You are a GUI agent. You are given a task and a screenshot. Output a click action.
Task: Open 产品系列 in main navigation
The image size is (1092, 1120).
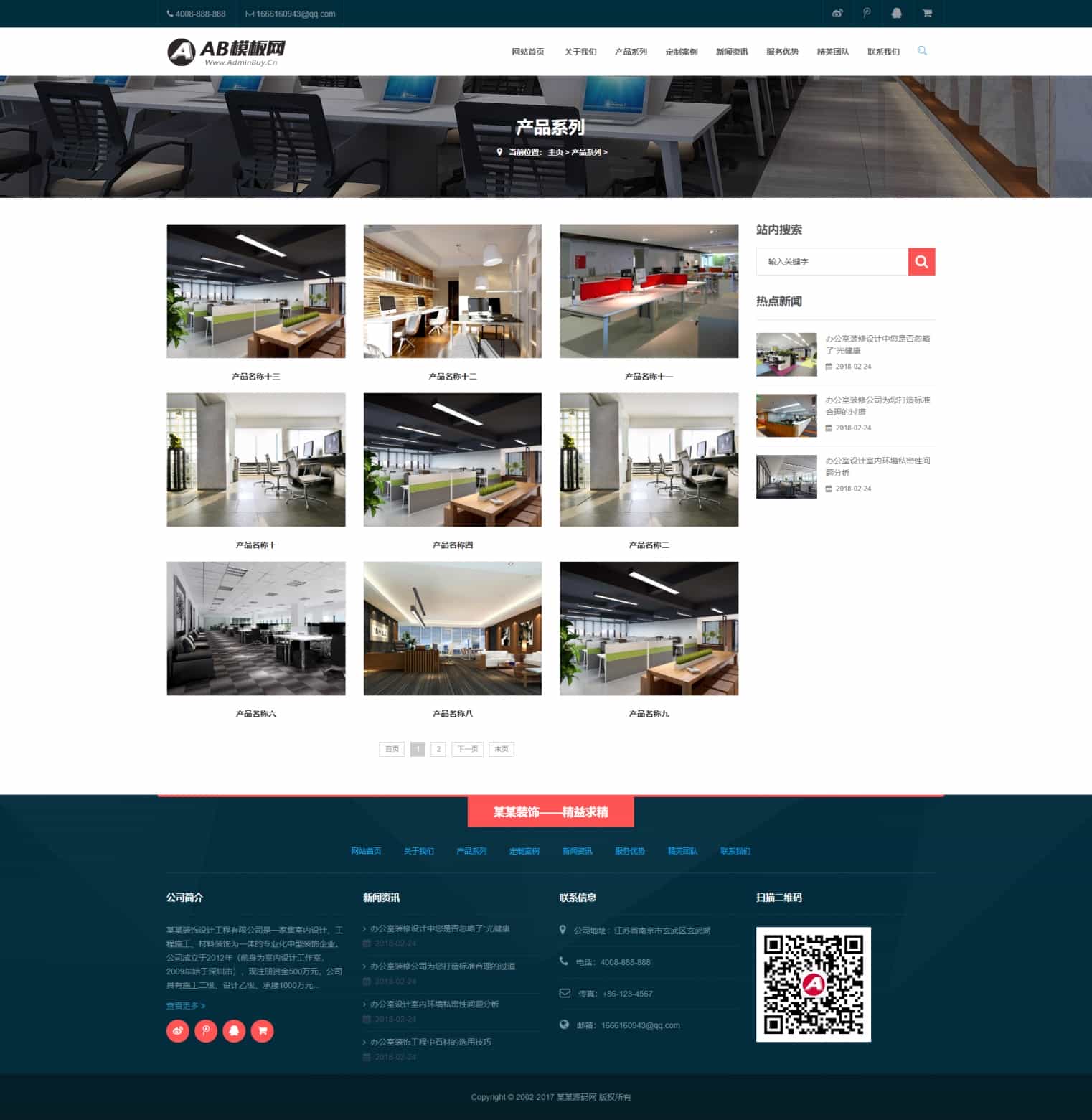click(631, 52)
